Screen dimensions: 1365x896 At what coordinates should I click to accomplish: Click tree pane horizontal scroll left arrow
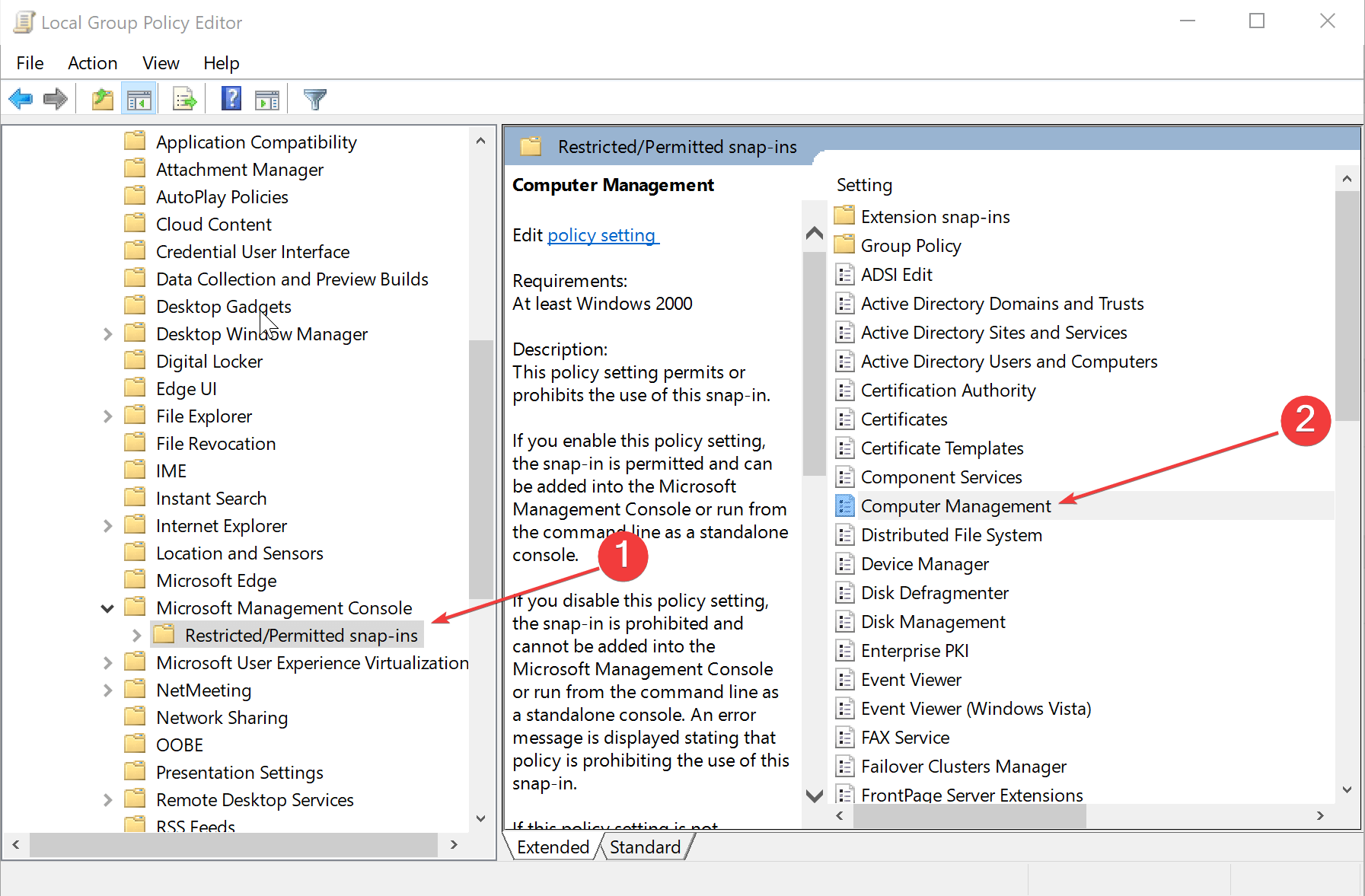pyautogui.click(x=16, y=844)
